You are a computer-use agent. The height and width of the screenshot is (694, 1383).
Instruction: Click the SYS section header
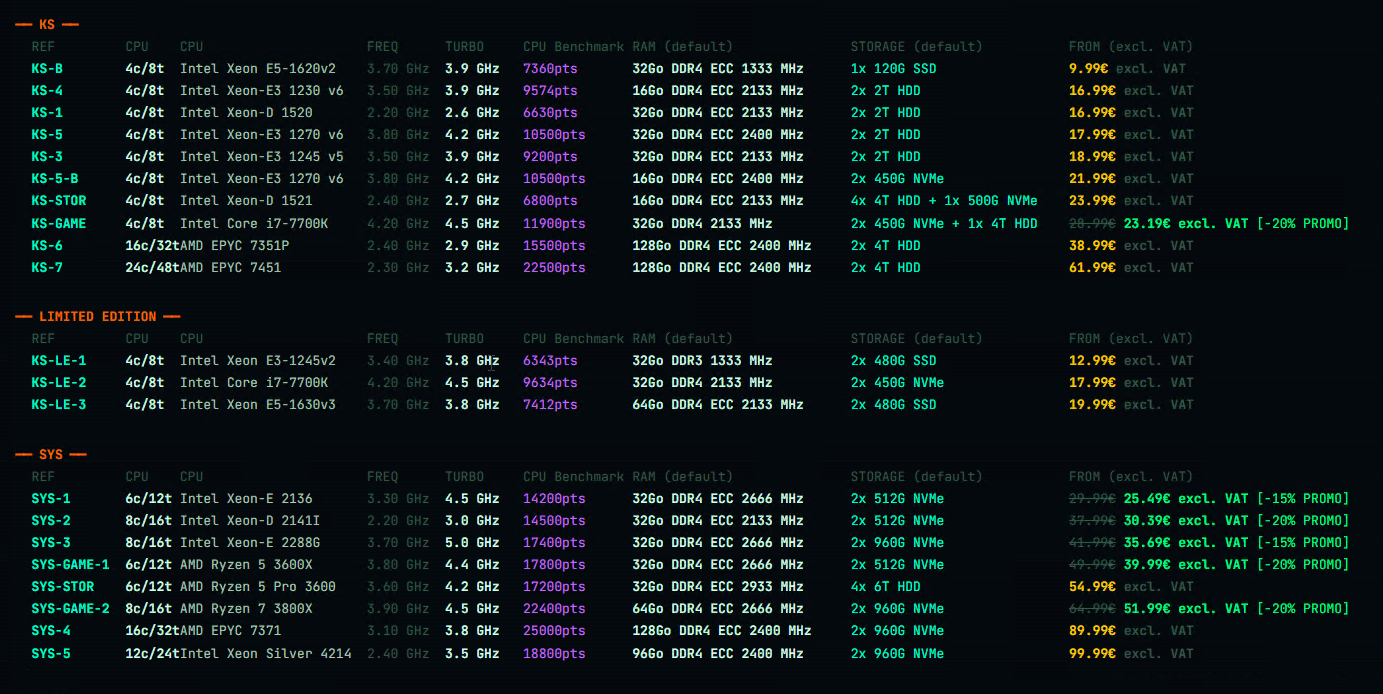tap(51, 455)
